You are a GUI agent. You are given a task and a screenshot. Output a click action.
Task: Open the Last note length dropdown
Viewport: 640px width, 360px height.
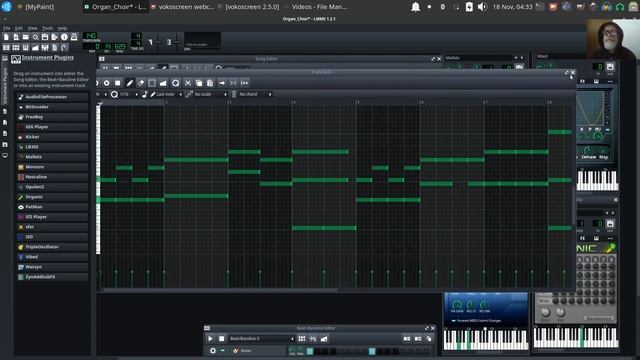point(167,94)
